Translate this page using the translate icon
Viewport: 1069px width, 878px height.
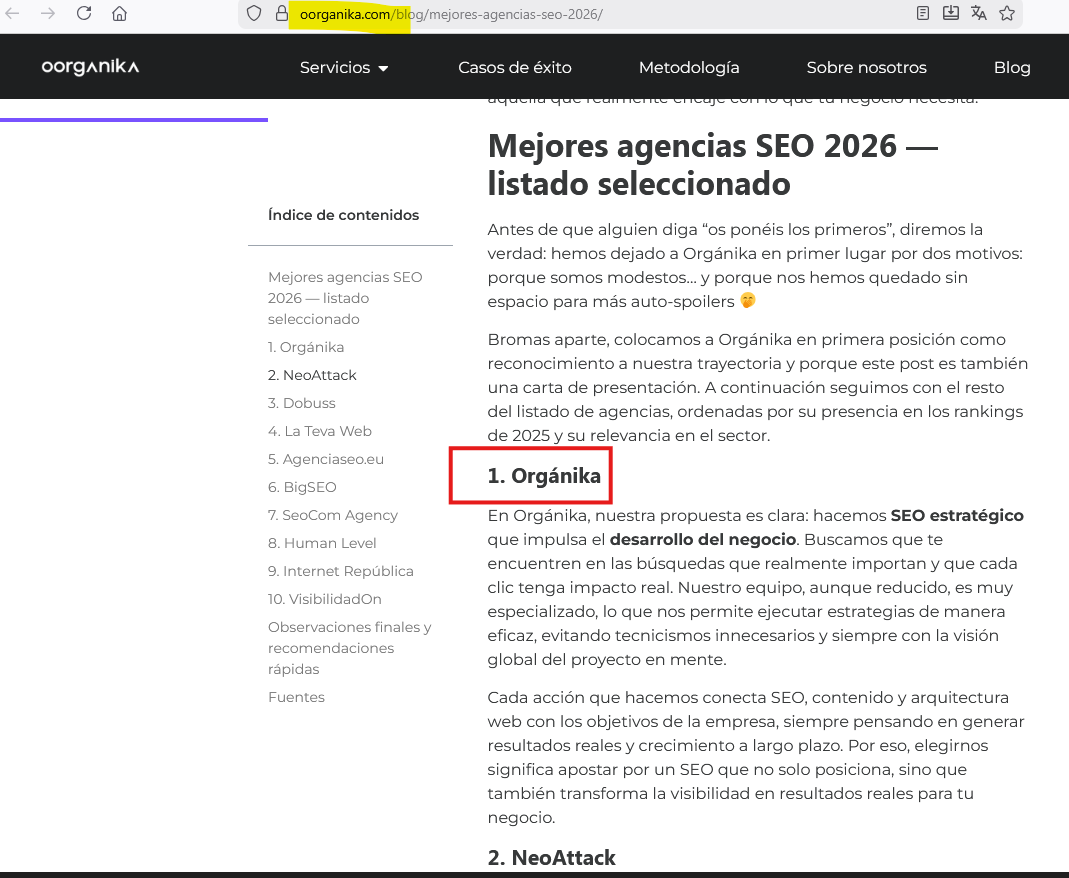click(979, 14)
